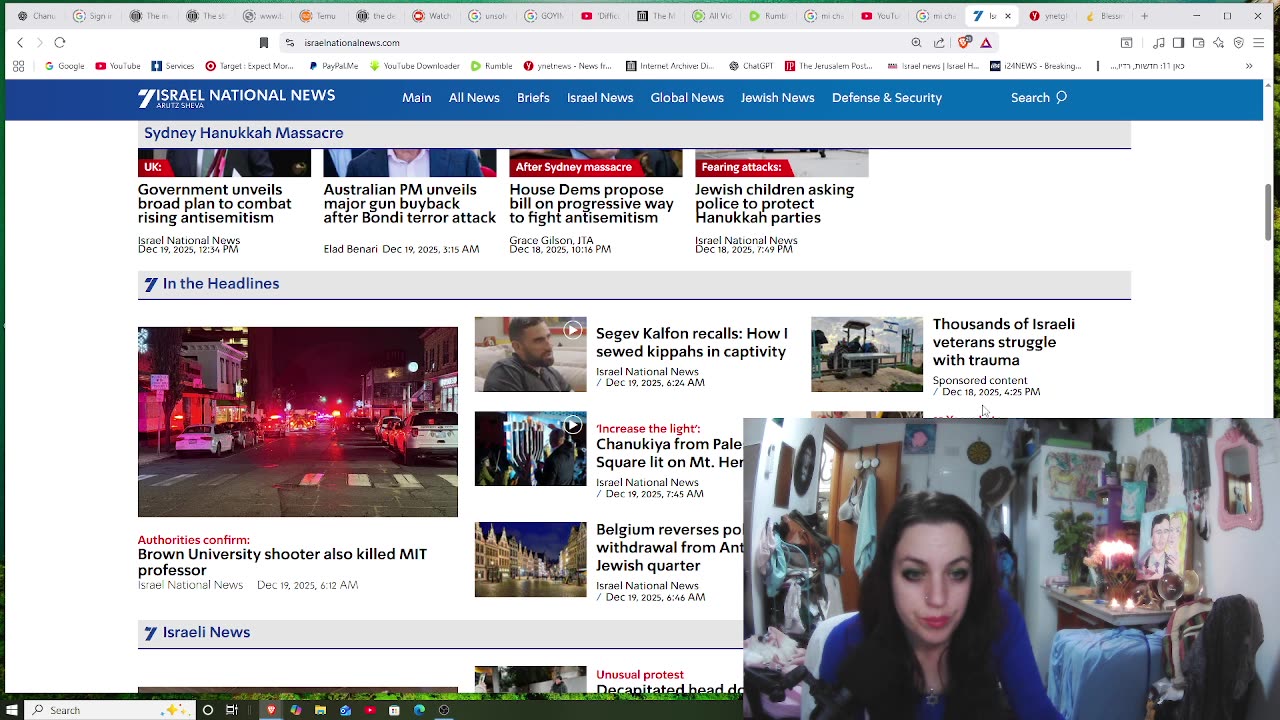The image size is (1280, 720).
Task: Click the share icon in the address bar
Action: pyautogui.click(x=939, y=43)
